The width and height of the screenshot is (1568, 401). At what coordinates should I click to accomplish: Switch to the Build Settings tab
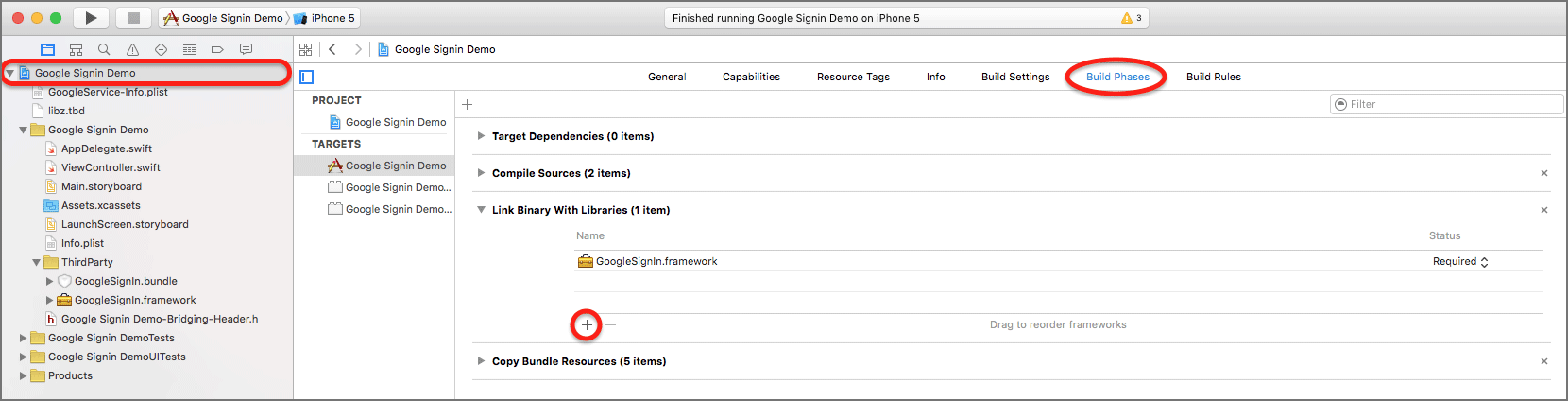pyautogui.click(x=1015, y=77)
